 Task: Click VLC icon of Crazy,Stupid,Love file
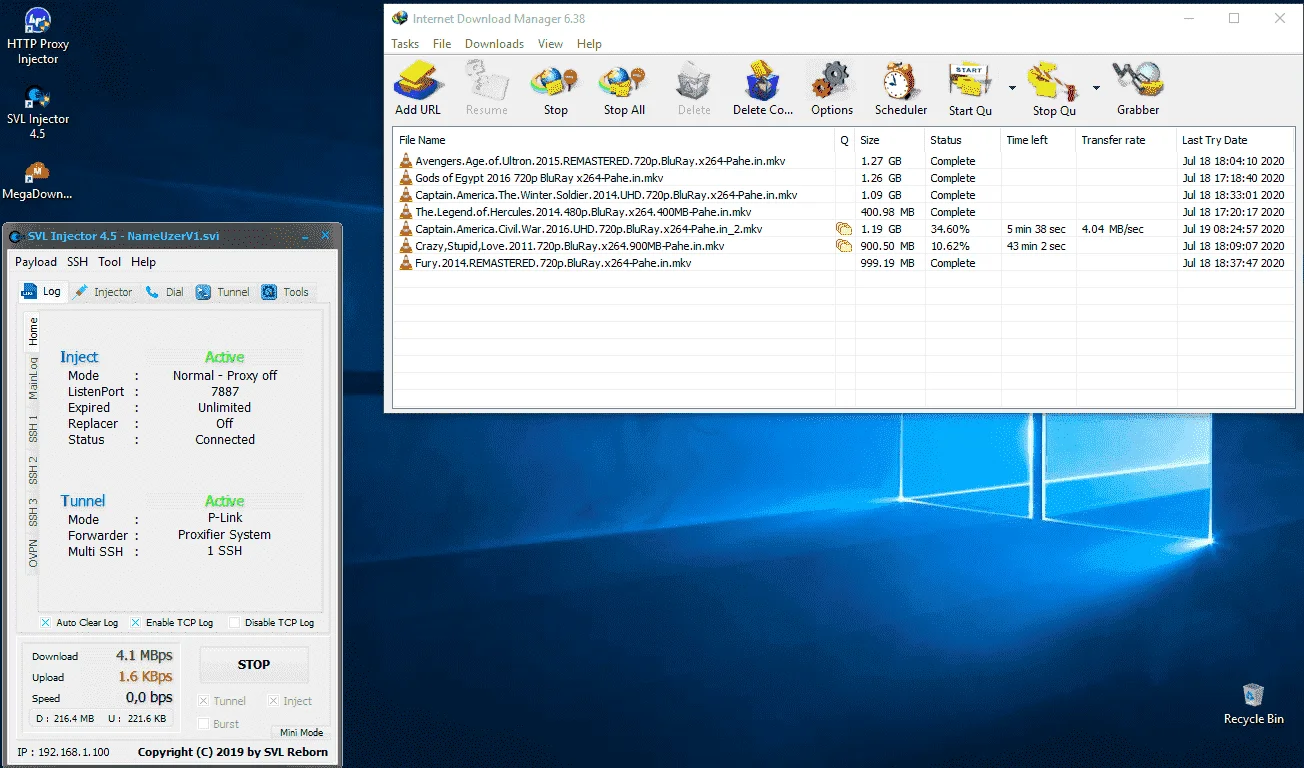[x=405, y=246]
